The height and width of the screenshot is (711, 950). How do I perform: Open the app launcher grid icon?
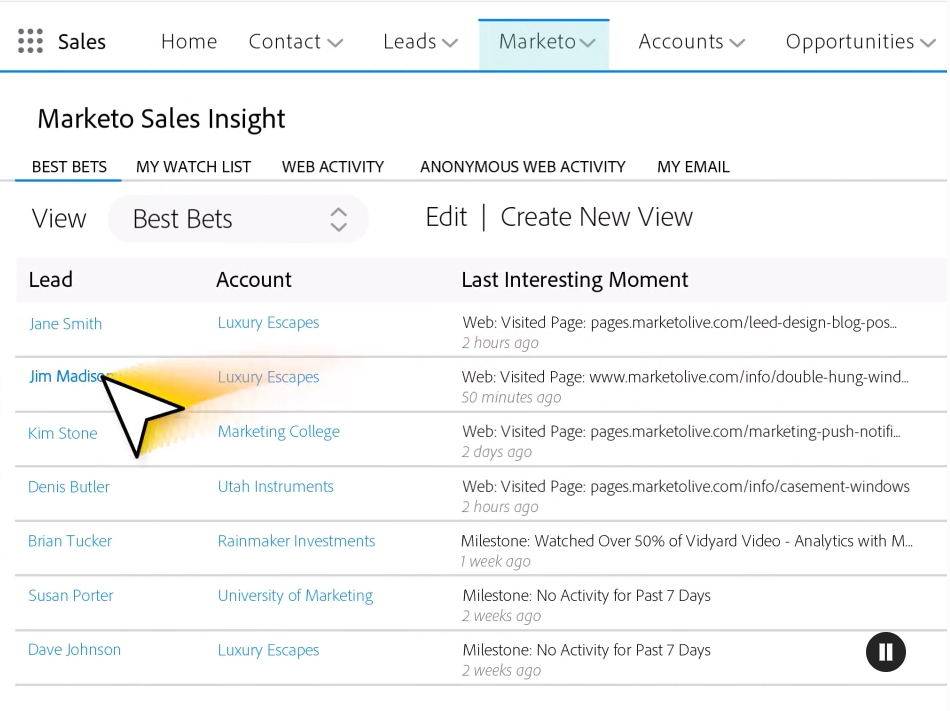[30, 41]
